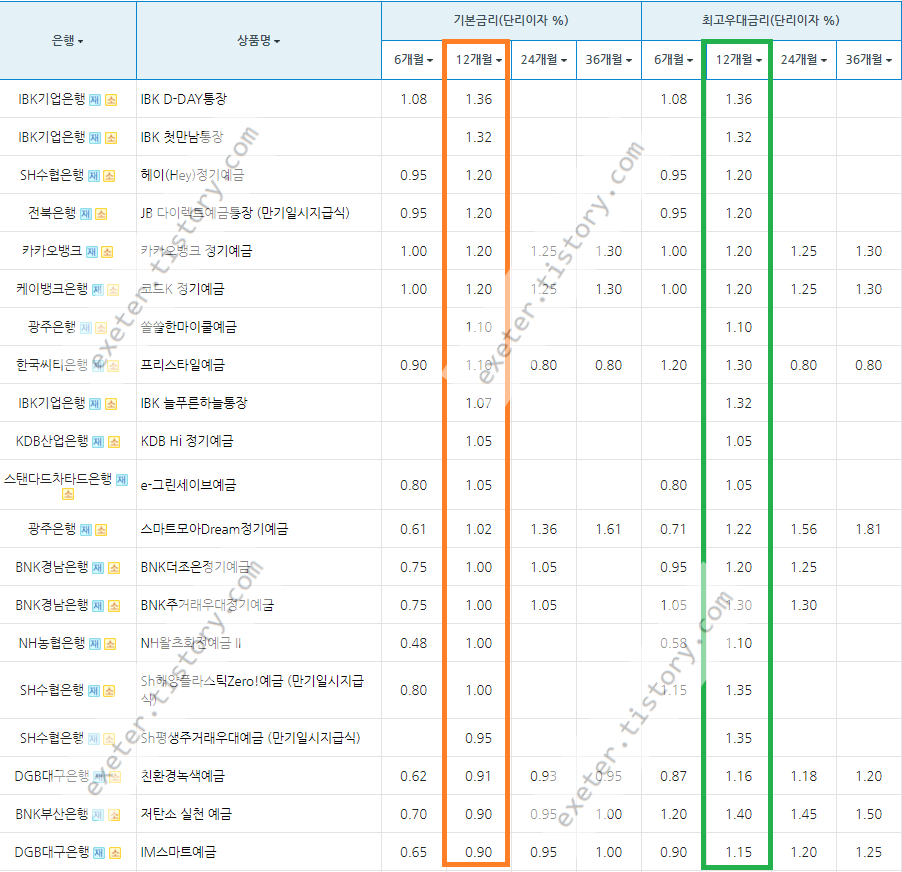The image size is (902, 872).
Task: Click the 재 badge in IBK 늘푸른하늘통장 row
Action: coord(95,404)
